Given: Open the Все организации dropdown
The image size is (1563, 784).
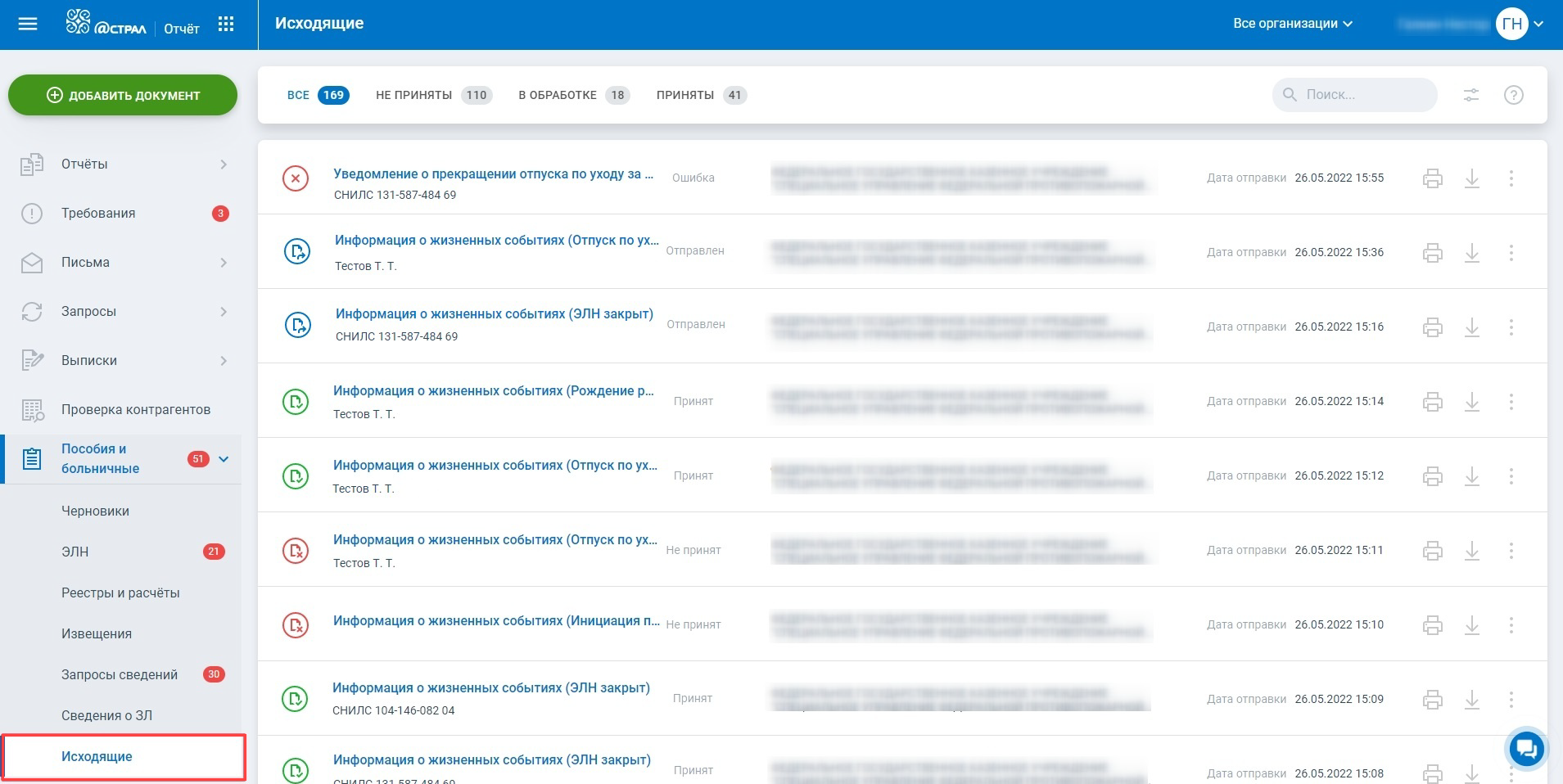Looking at the screenshot, I should pyautogui.click(x=1292, y=24).
